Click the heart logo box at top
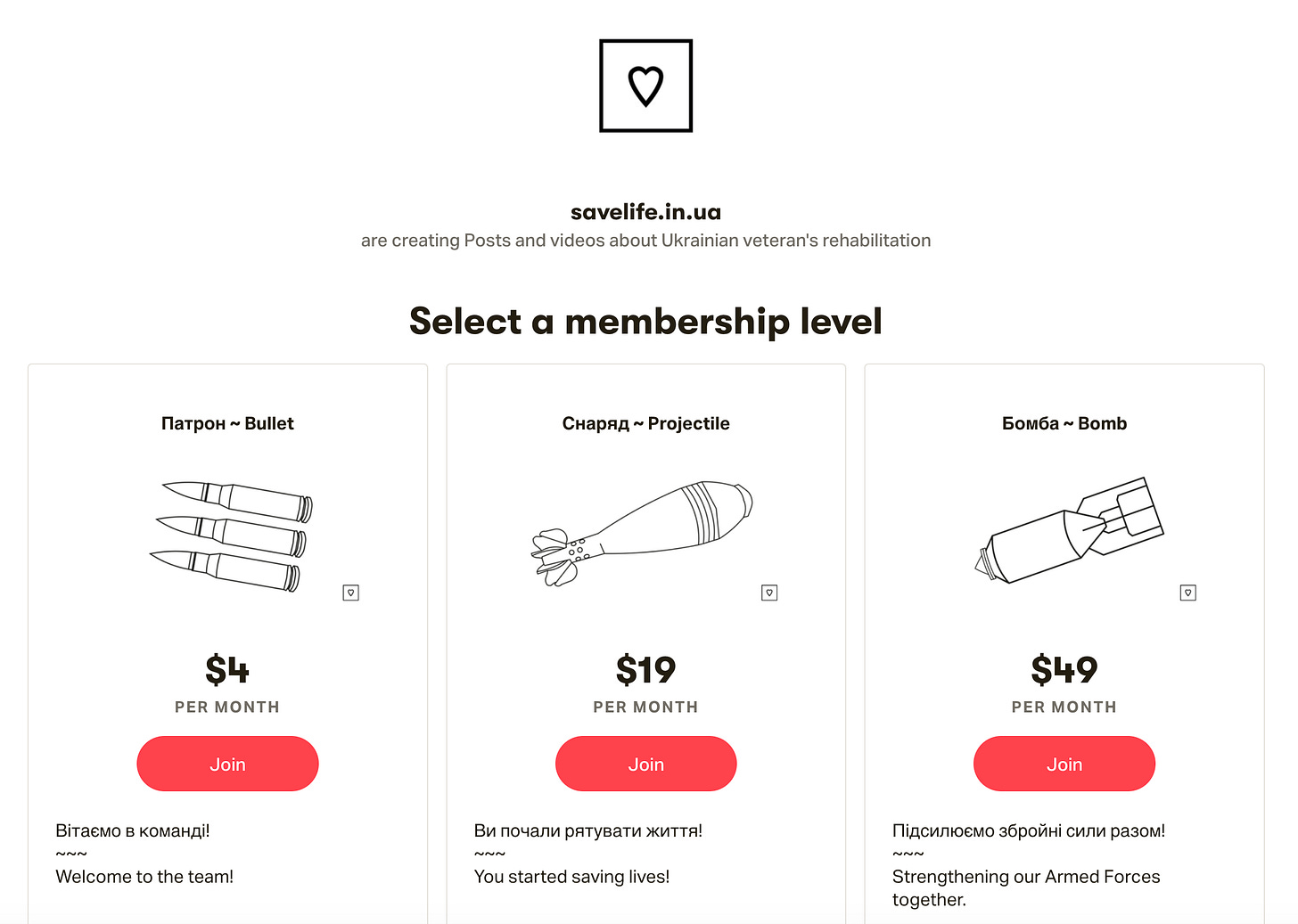The width and height of the screenshot is (1298, 924). point(645,86)
